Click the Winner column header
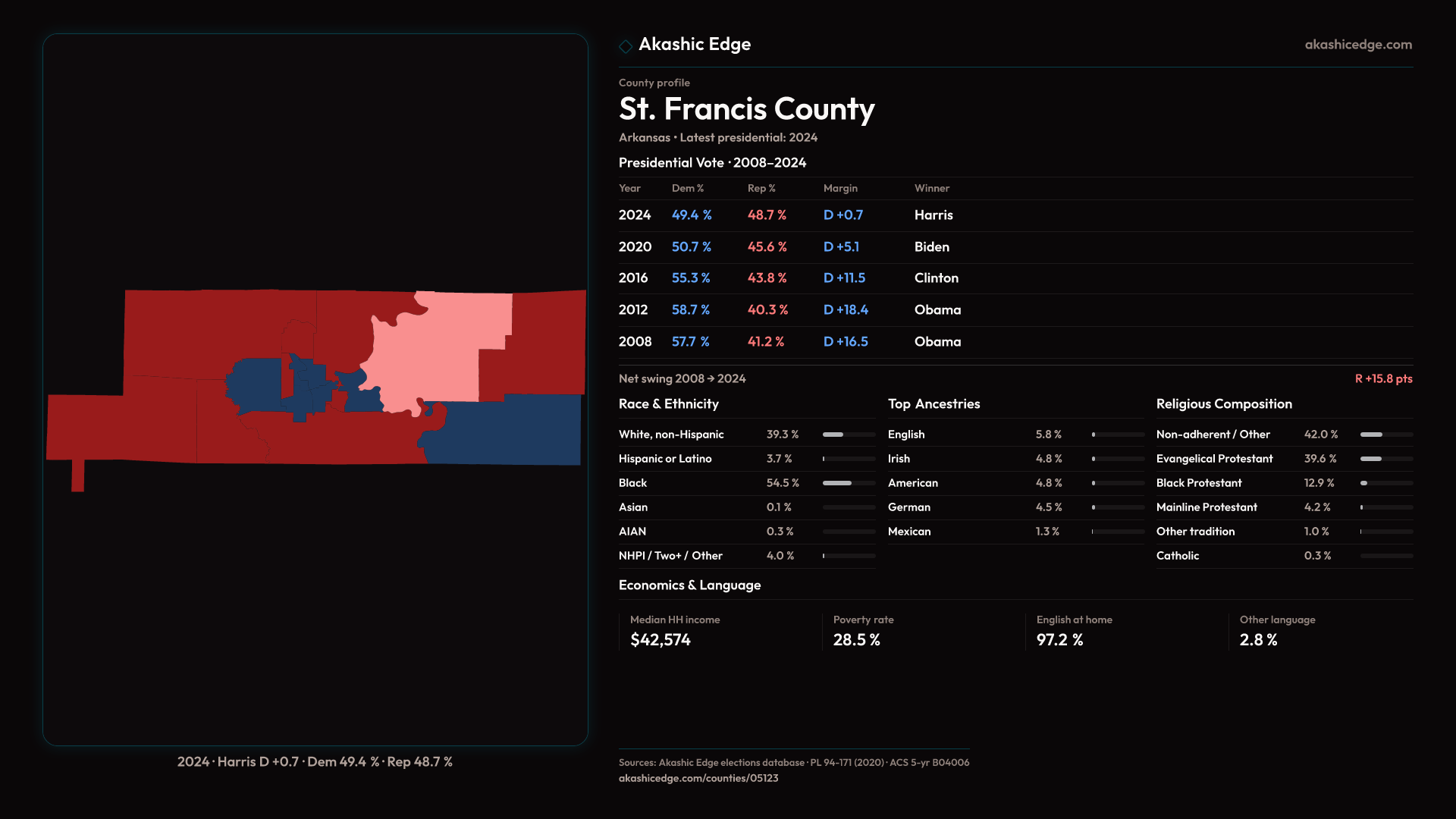The image size is (1456, 819). [931, 189]
